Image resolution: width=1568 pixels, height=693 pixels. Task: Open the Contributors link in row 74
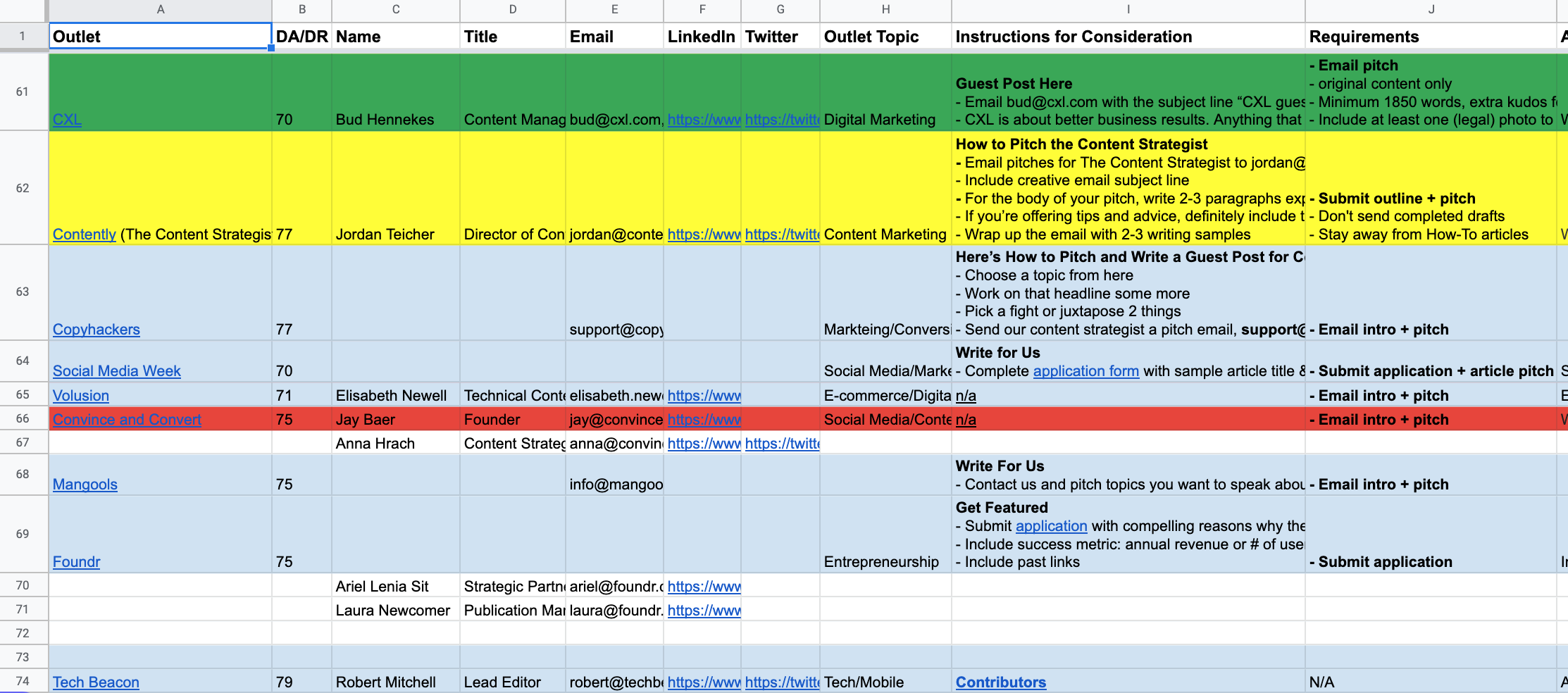click(1000, 681)
